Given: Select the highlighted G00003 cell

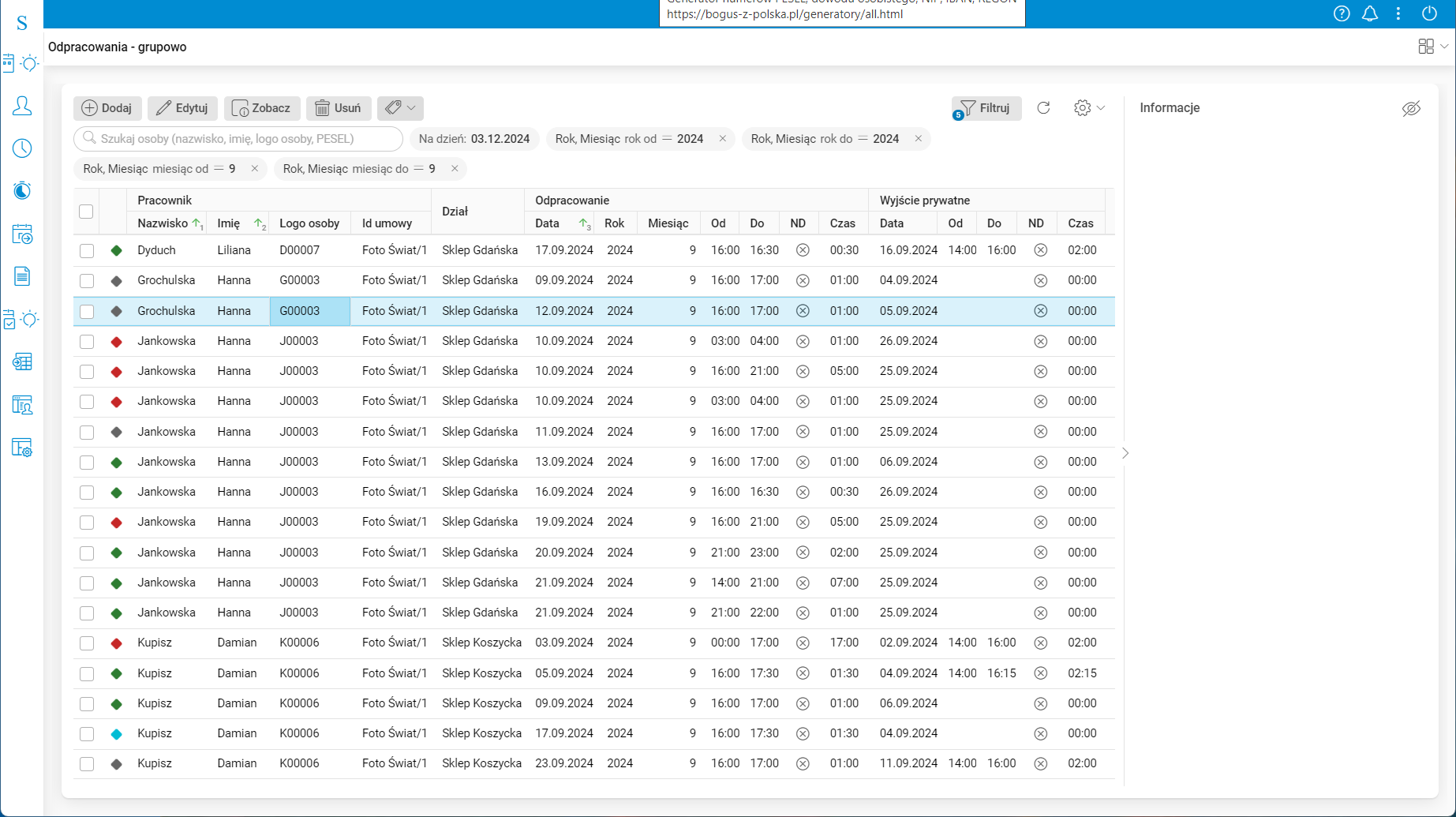Looking at the screenshot, I should (310, 311).
